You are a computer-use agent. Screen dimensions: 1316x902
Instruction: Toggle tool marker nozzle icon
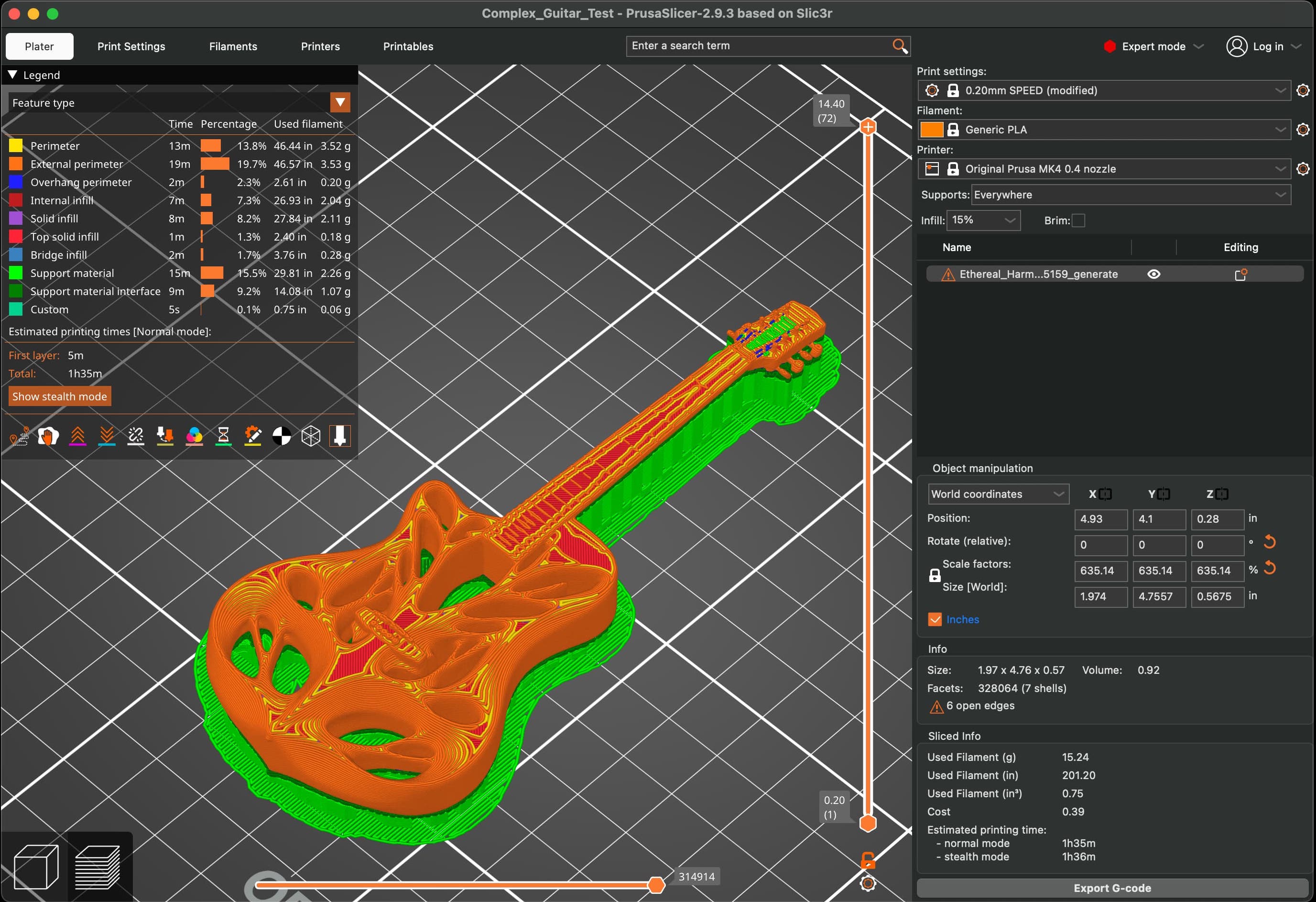340,436
